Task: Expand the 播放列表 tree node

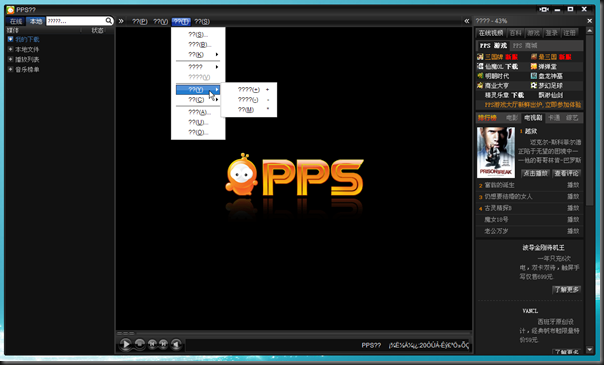Action: point(10,59)
